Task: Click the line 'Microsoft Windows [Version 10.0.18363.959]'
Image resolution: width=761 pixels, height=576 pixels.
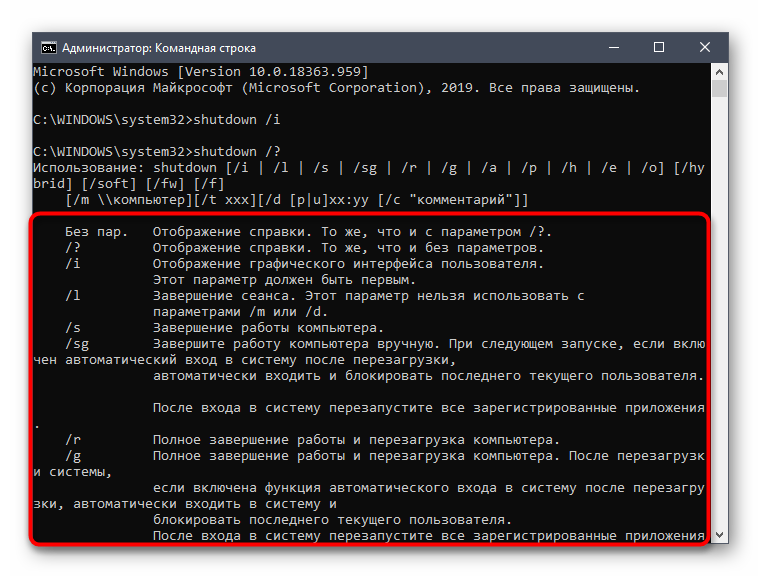Action: tap(201, 72)
